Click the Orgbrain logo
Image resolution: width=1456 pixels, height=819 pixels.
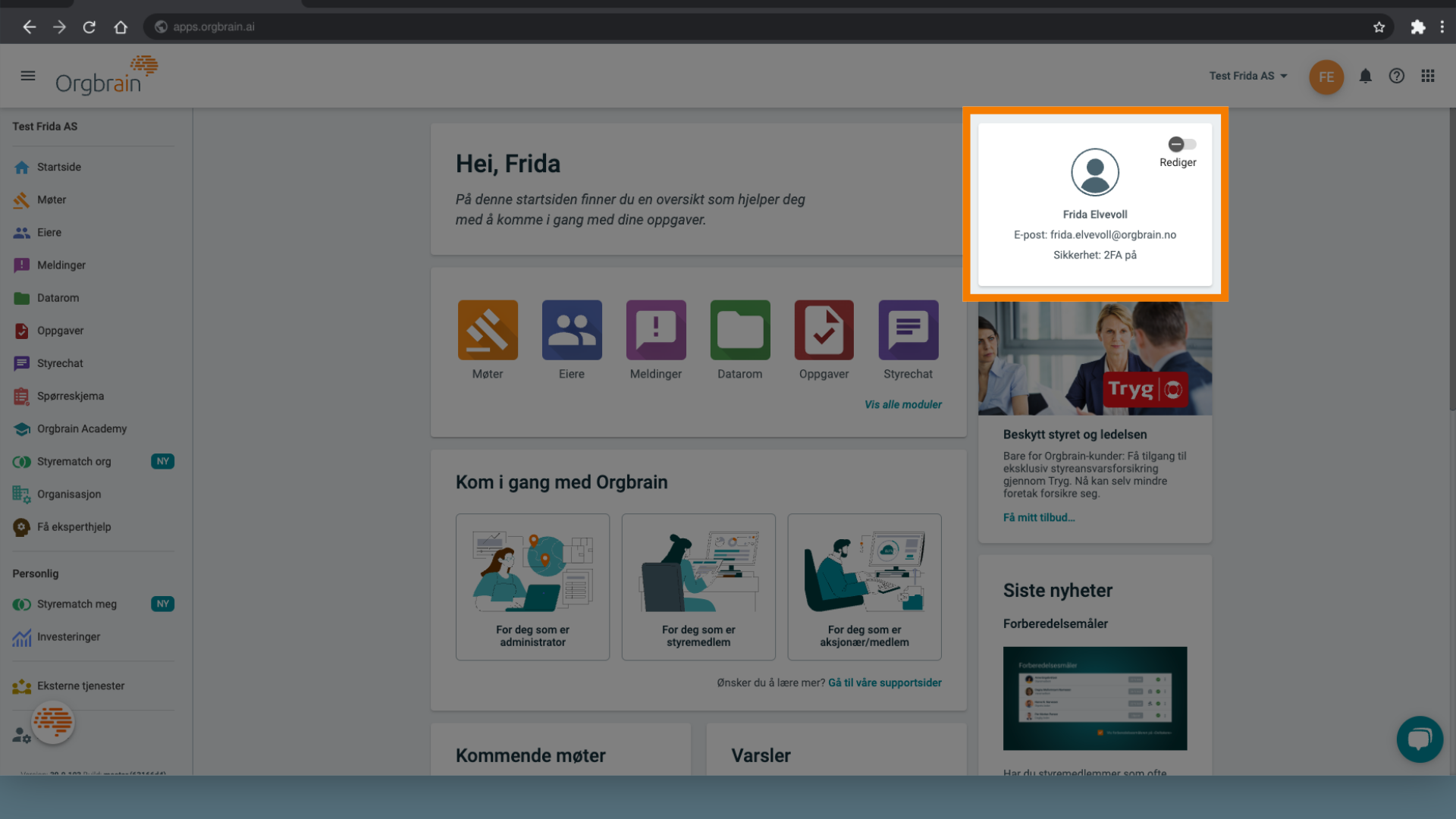click(106, 75)
